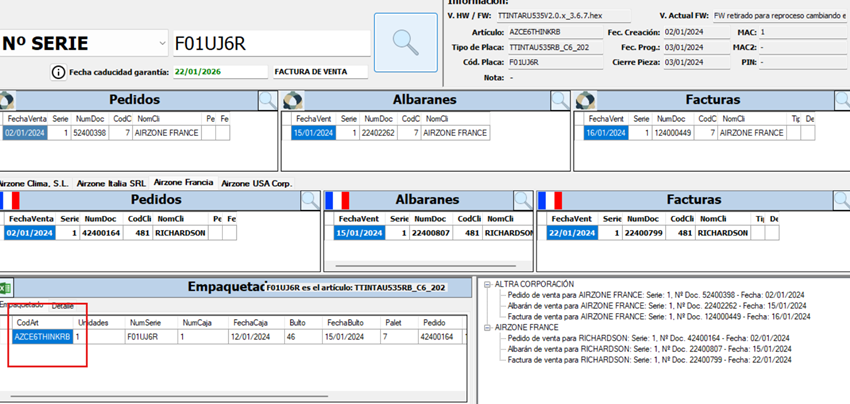Switch to the Airzone USA Corp. tab
This screenshot has height=404, width=850.
tap(256, 184)
